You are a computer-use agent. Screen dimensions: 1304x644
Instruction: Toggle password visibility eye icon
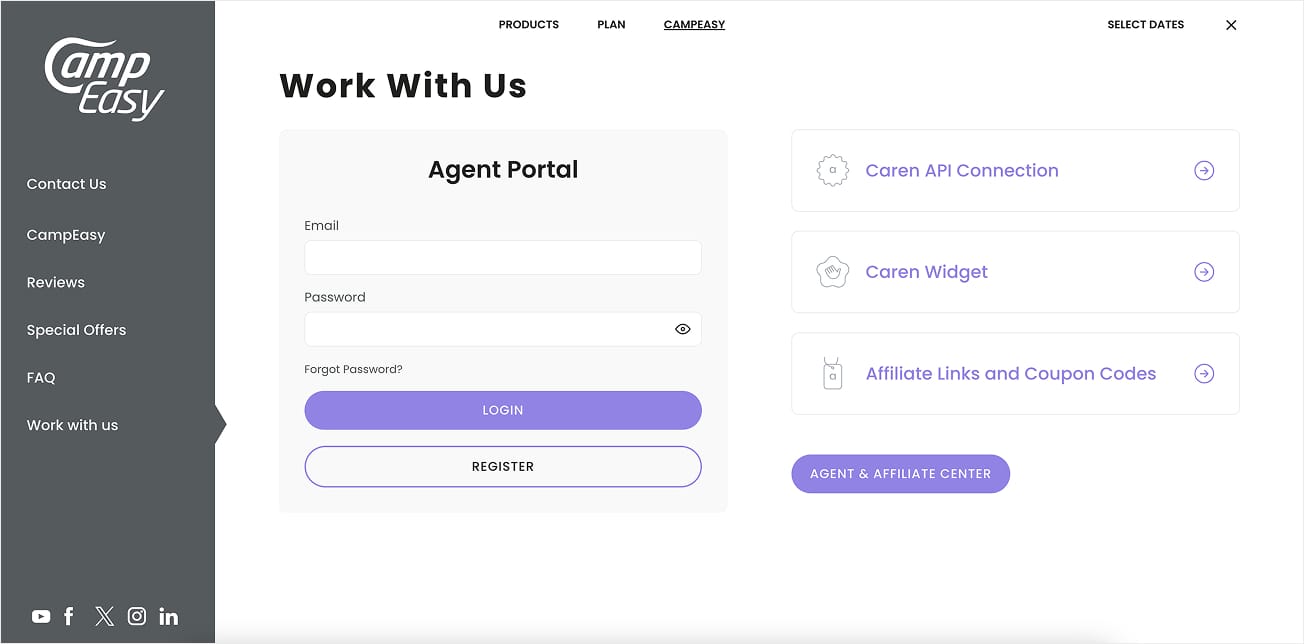683,329
